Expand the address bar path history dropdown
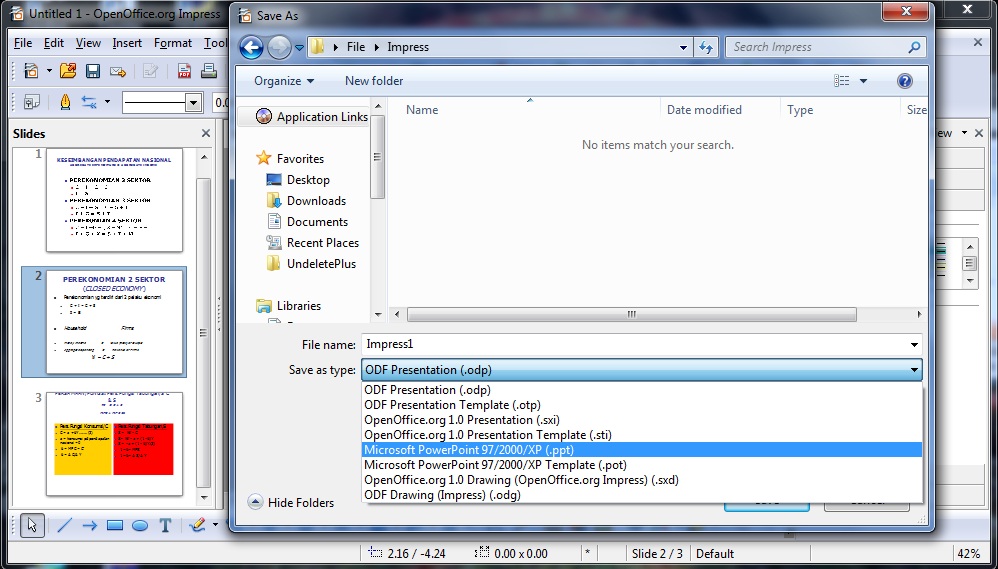The height and width of the screenshot is (569, 998). (683, 47)
